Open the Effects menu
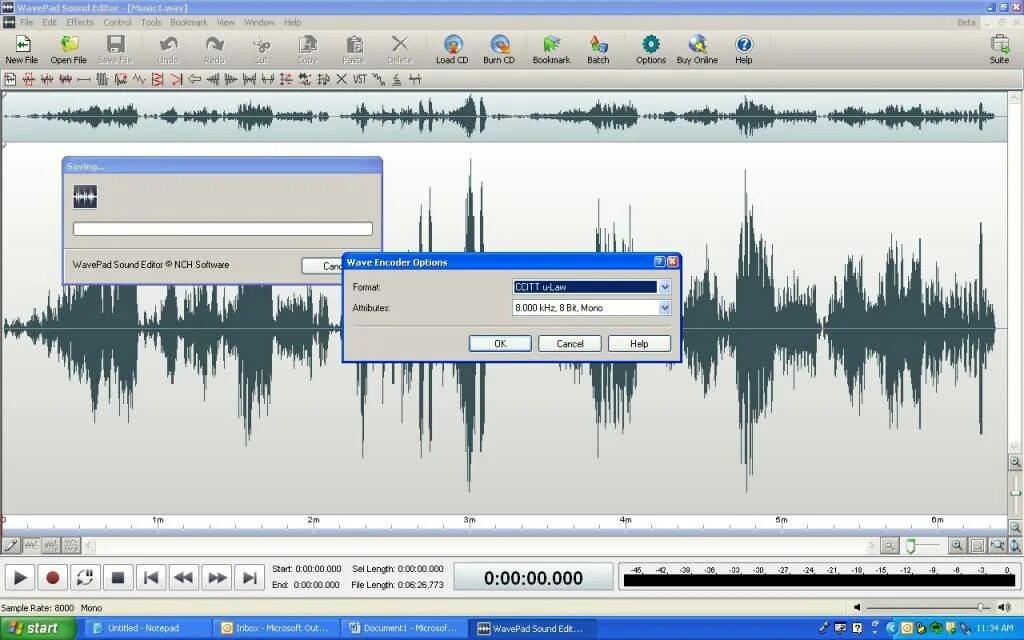This screenshot has width=1024, height=640. tap(80, 22)
